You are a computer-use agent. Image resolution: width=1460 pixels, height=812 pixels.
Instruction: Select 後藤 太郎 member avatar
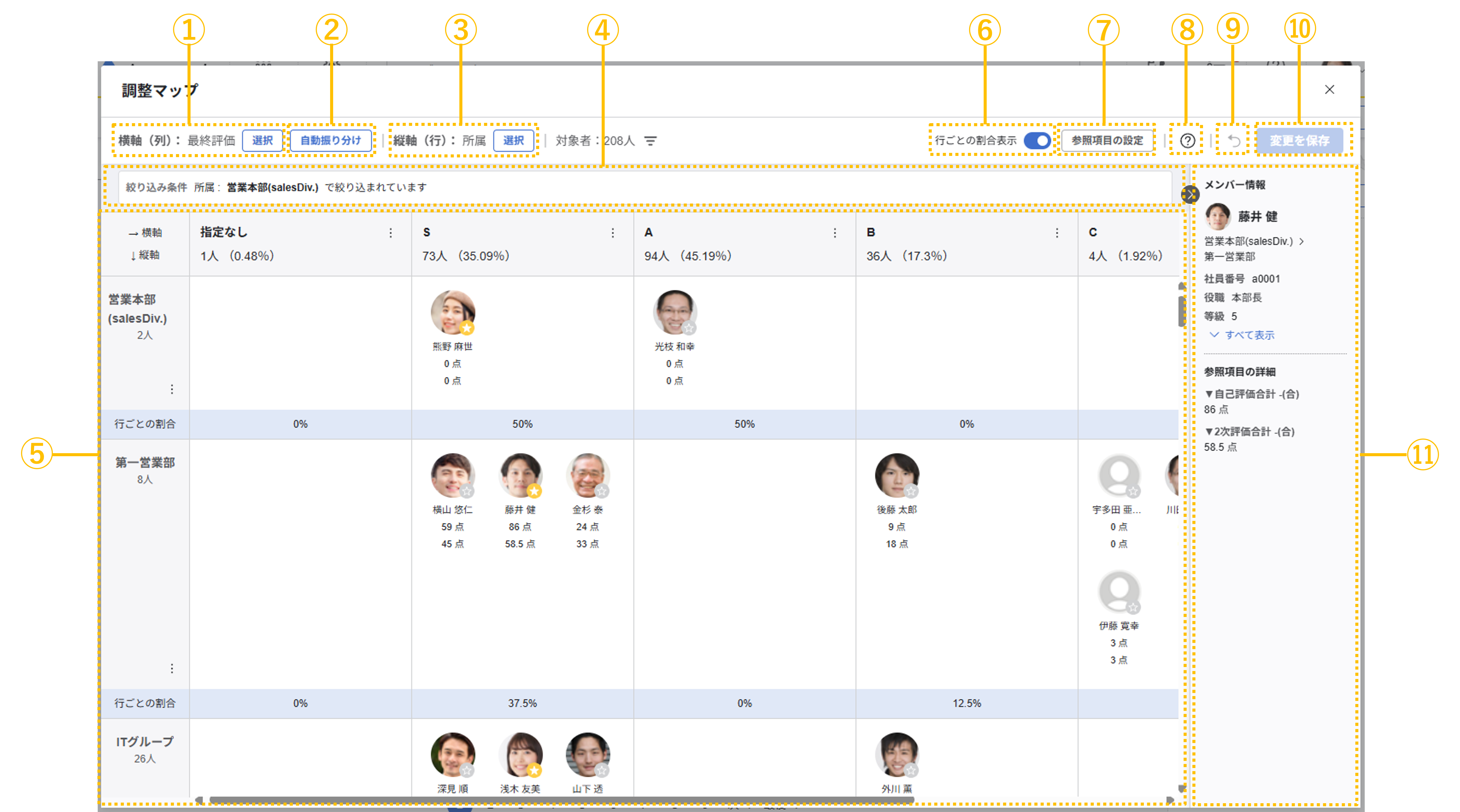[896, 475]
